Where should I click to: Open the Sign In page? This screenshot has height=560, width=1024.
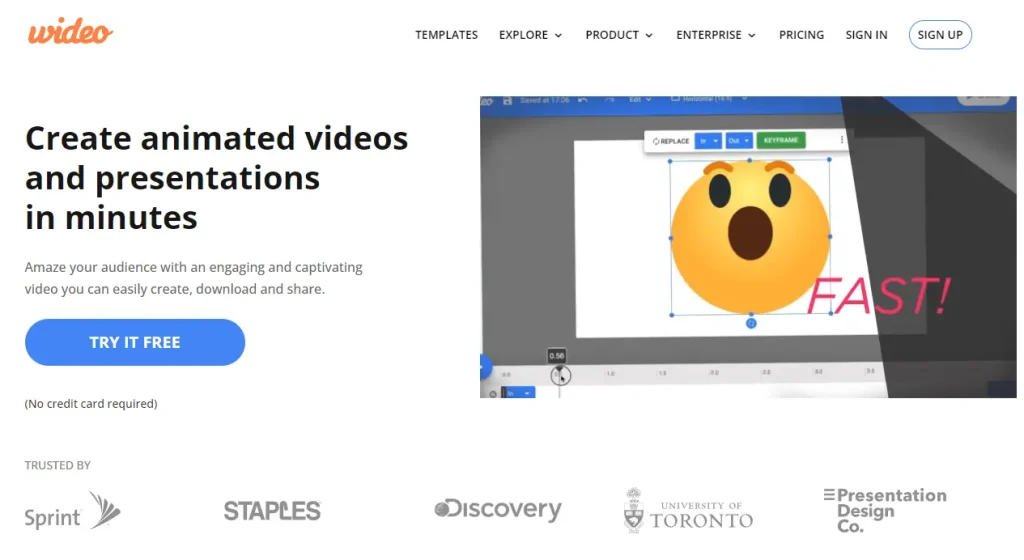point(866,35)
